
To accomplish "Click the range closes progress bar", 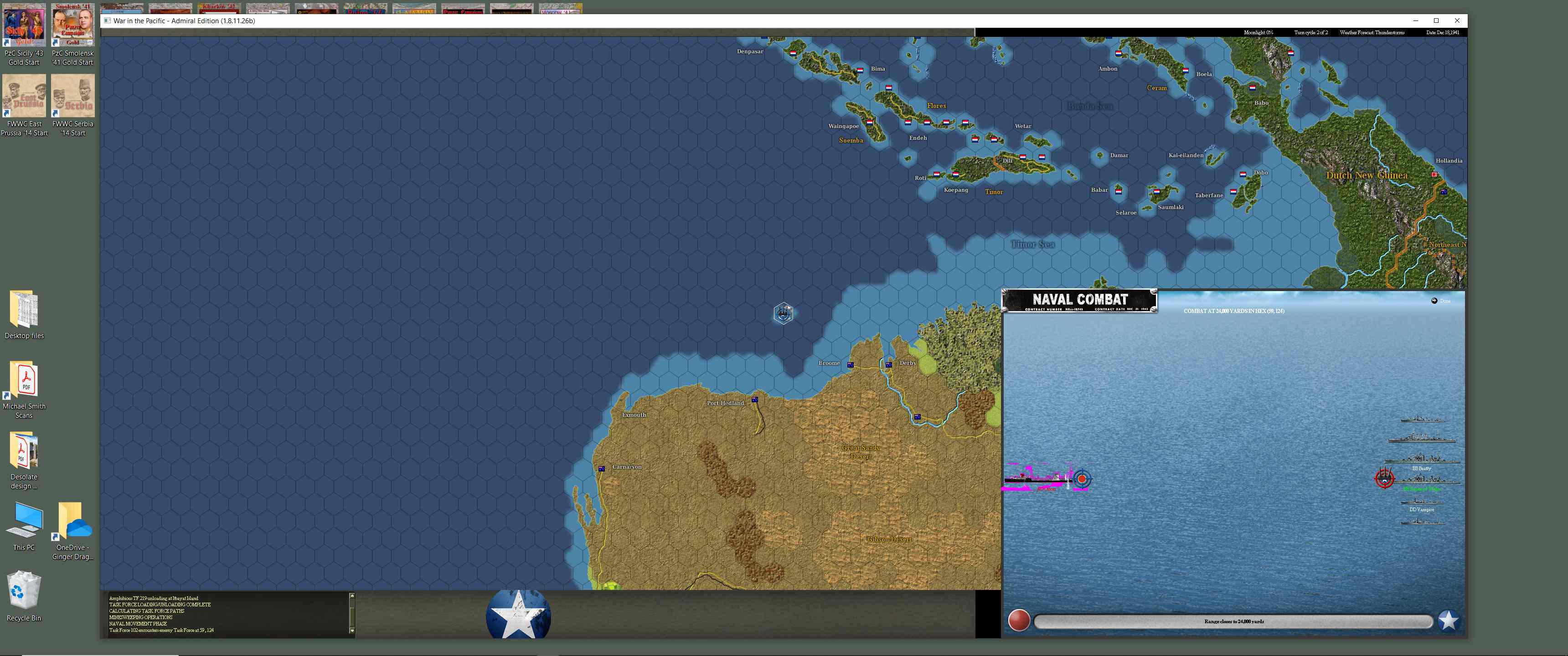I will [x=1233, y=621].
